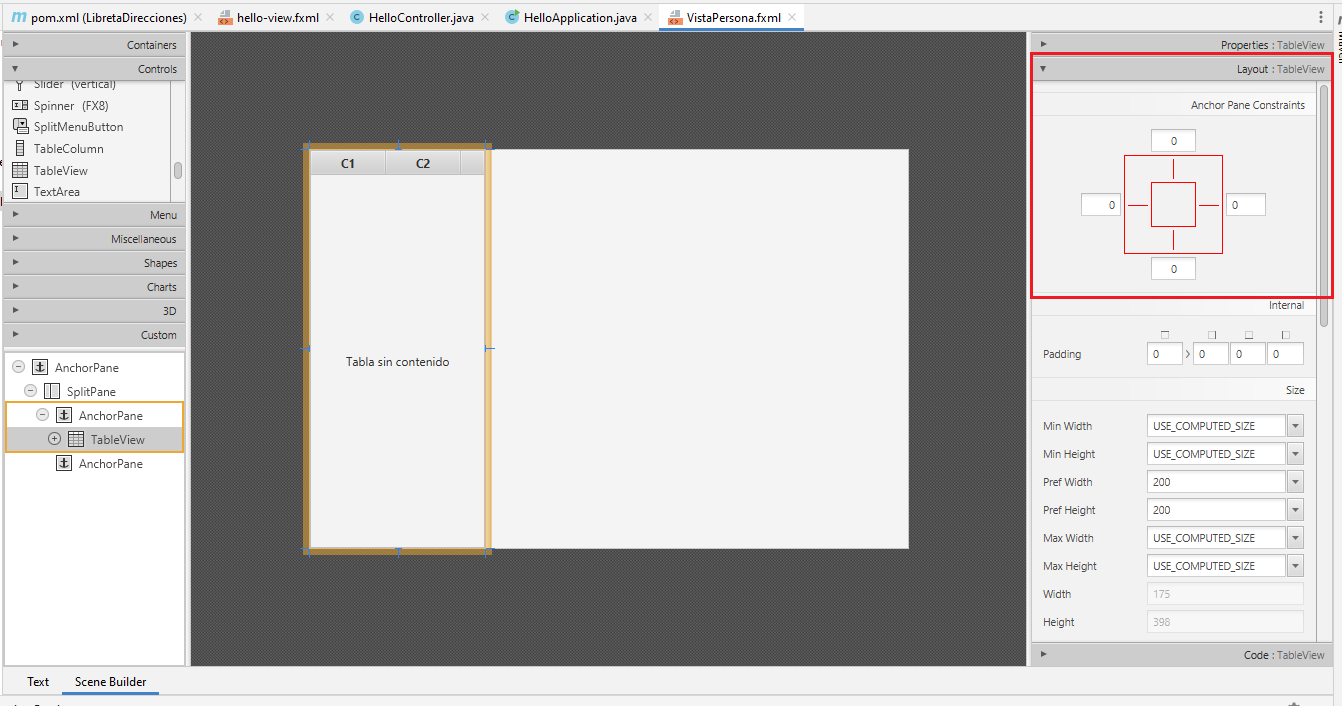Switch to the hello-view.fxml tab

pyautogui.click(x=277, y=18)
